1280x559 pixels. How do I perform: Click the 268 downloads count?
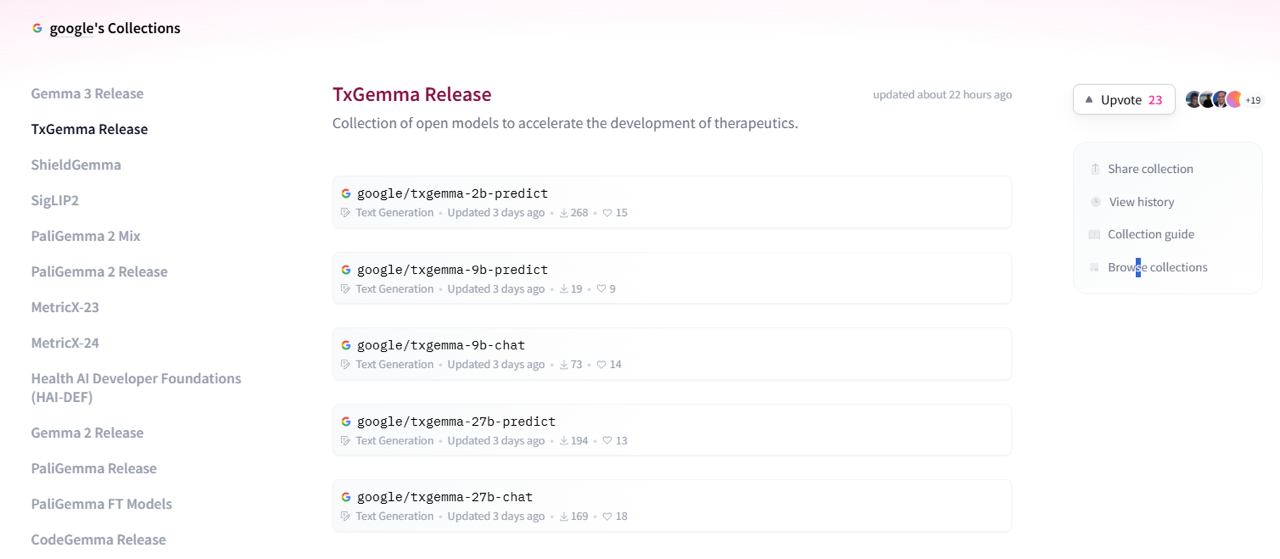coord(579,213)
